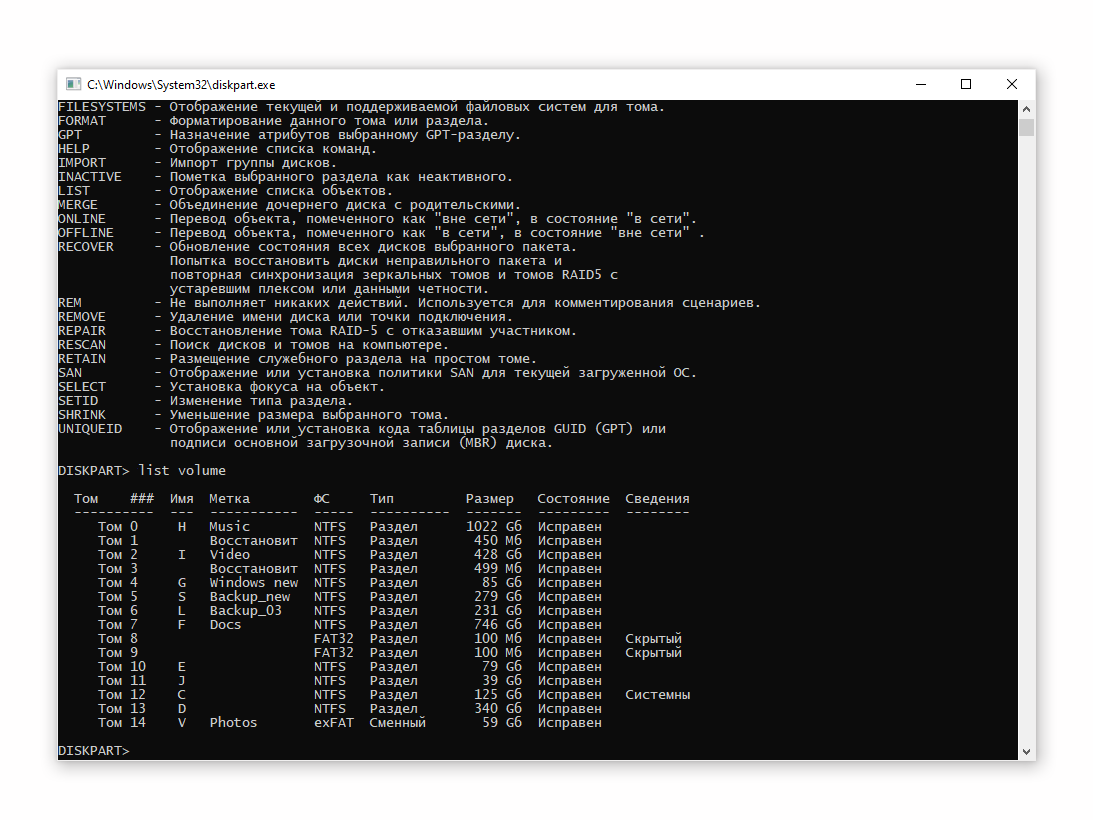The image size is (1093, 820).
Task: Click the 'Состояние' column header
Action: click(573, 499)
